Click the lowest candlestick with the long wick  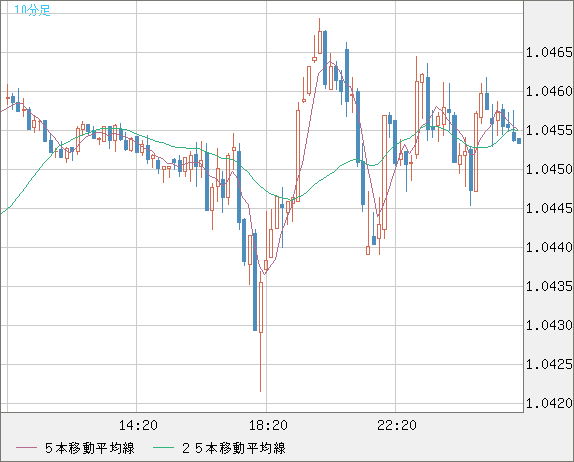point(261,332)
